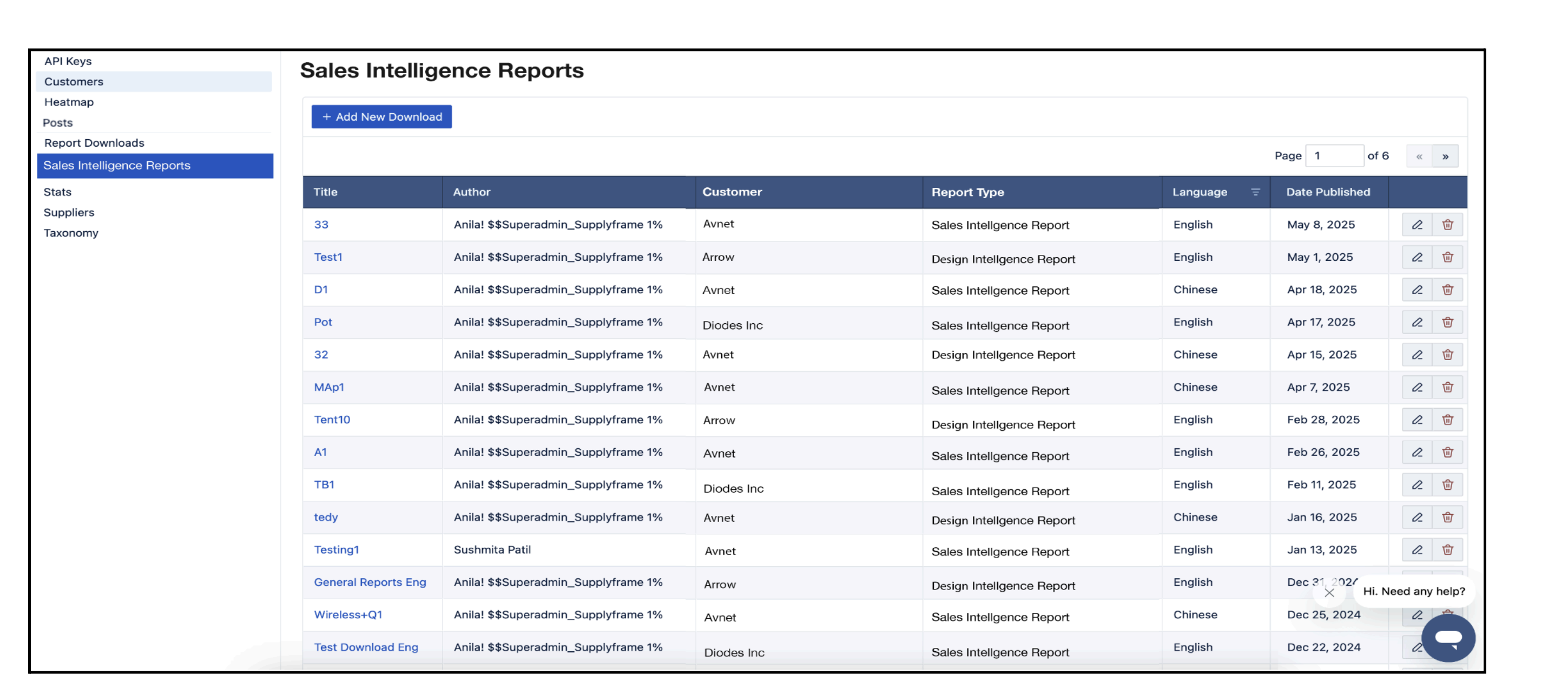Open the Test Download Eng link
This screenshot has height=694, width=1568.
(x=366, y=648)
